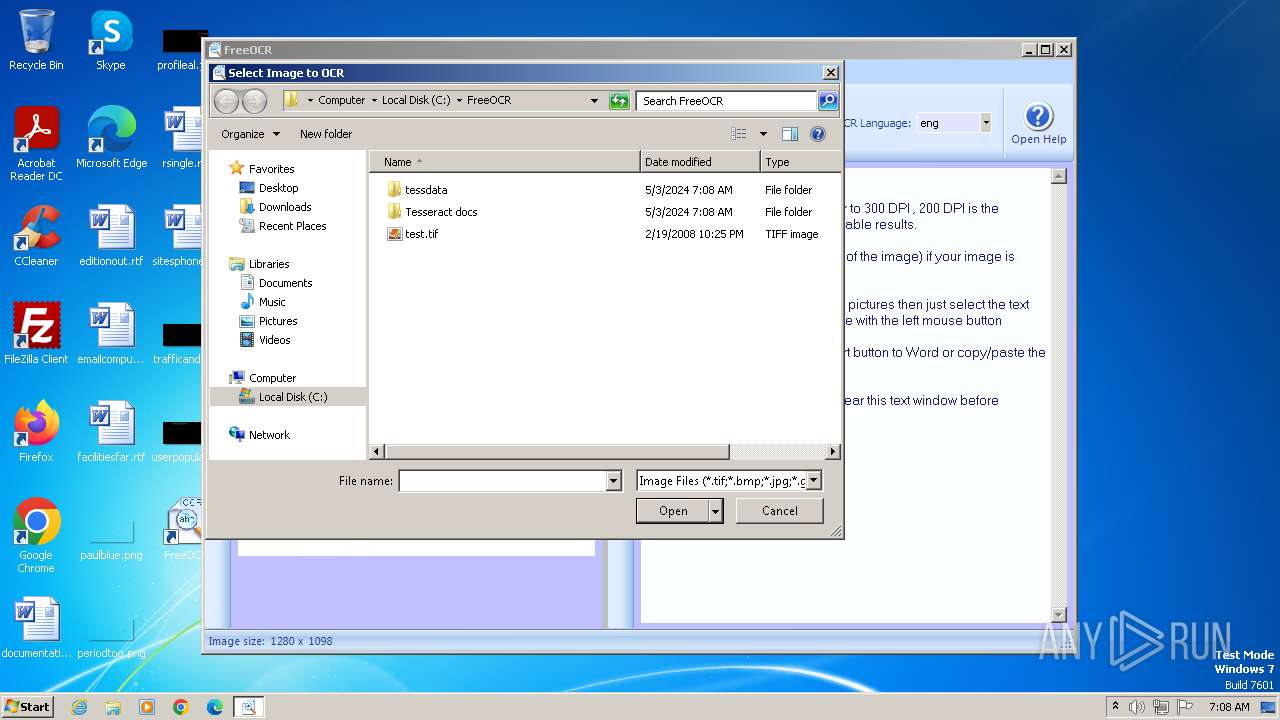Image resolution: width=1280 pixels, height=720 pixels.
Task: Open Firefox desktop shortcut
Action: 36,431
